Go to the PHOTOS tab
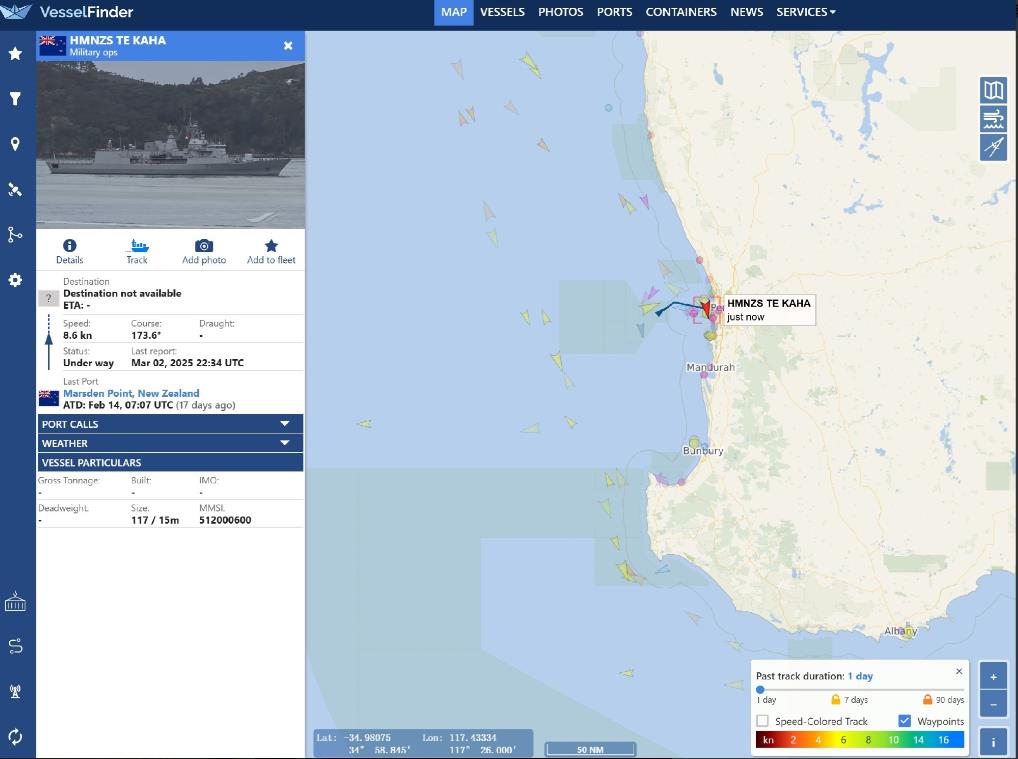 [561, 12]
